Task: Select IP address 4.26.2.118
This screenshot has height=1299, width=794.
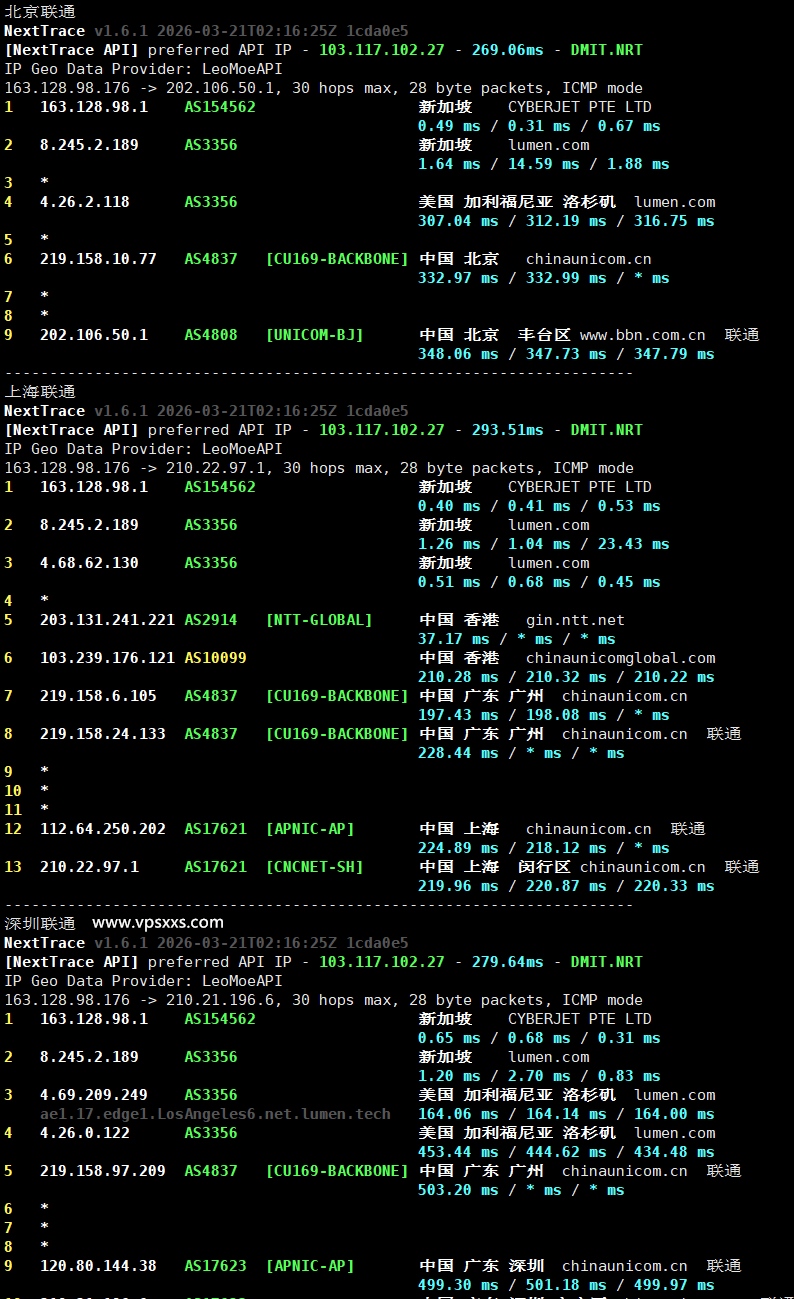Action: coord(85,202)
